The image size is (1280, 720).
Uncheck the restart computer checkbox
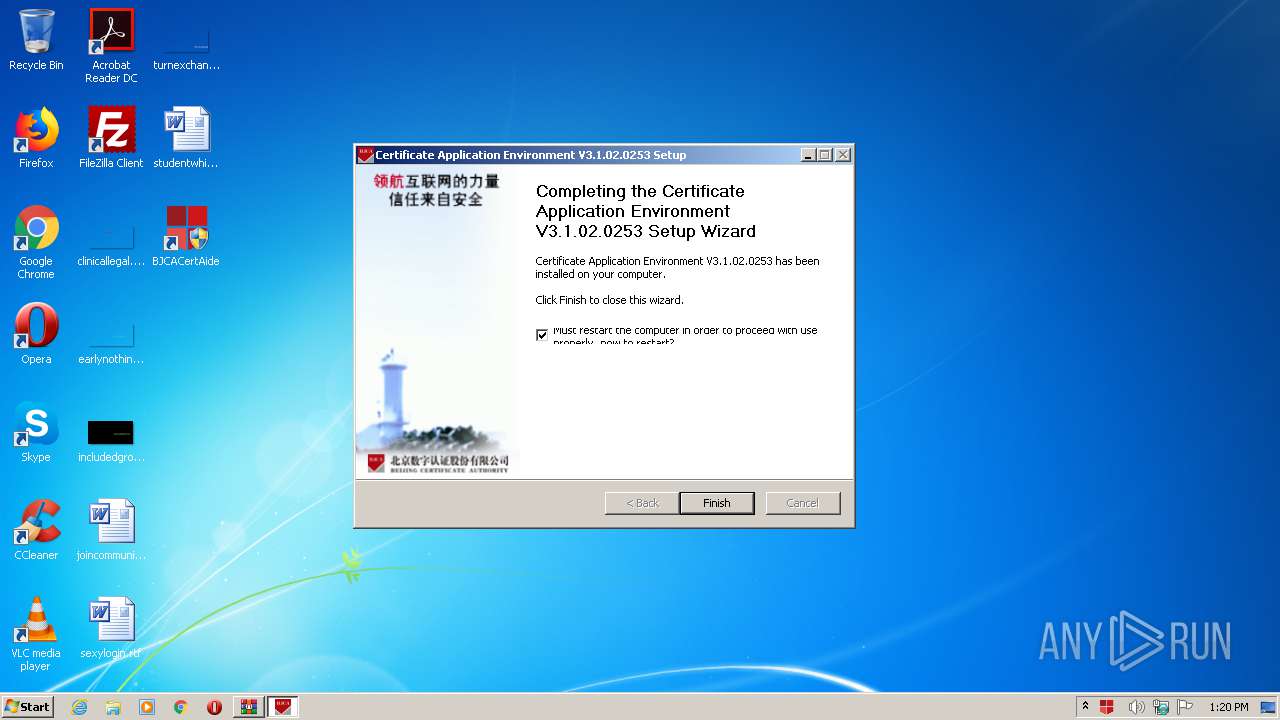[542, 335]
